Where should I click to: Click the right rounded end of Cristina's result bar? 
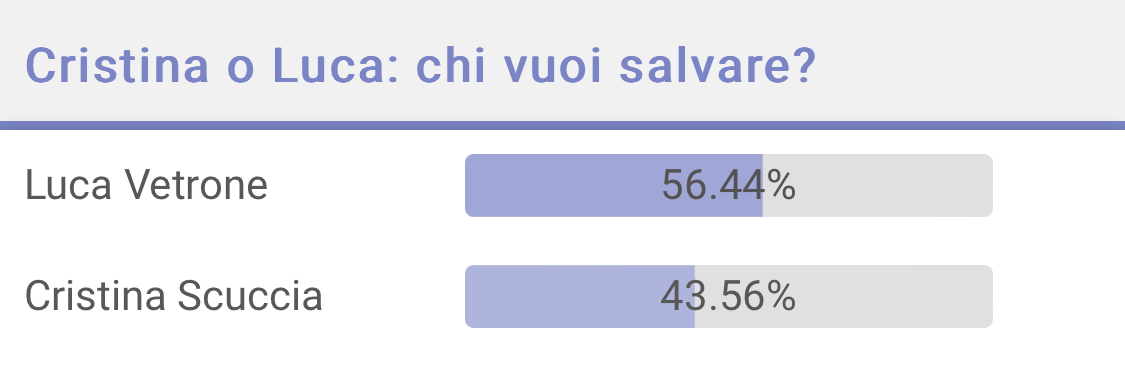pos(989,296)
